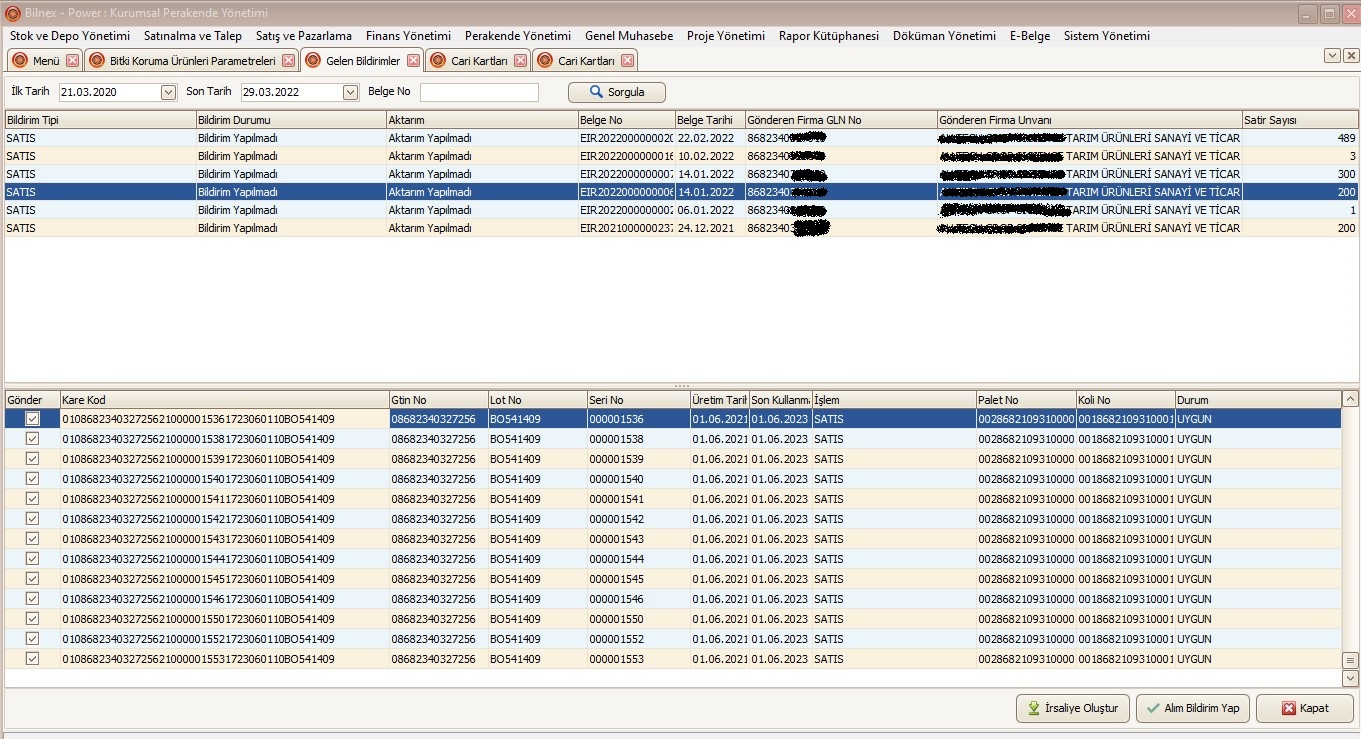Sort by Satır Sayısı column header
1361x739 pixels.
tap(1300, 120)
